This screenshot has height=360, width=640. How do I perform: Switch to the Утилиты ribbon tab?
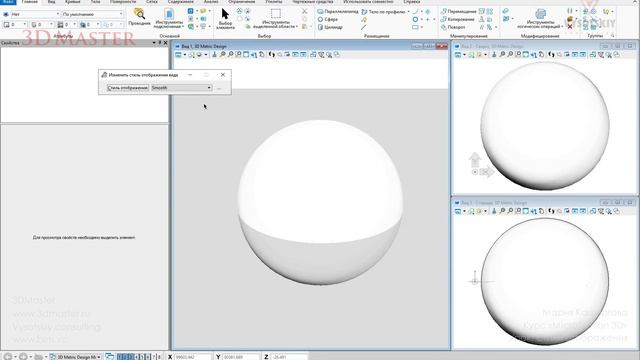[273, 2]
